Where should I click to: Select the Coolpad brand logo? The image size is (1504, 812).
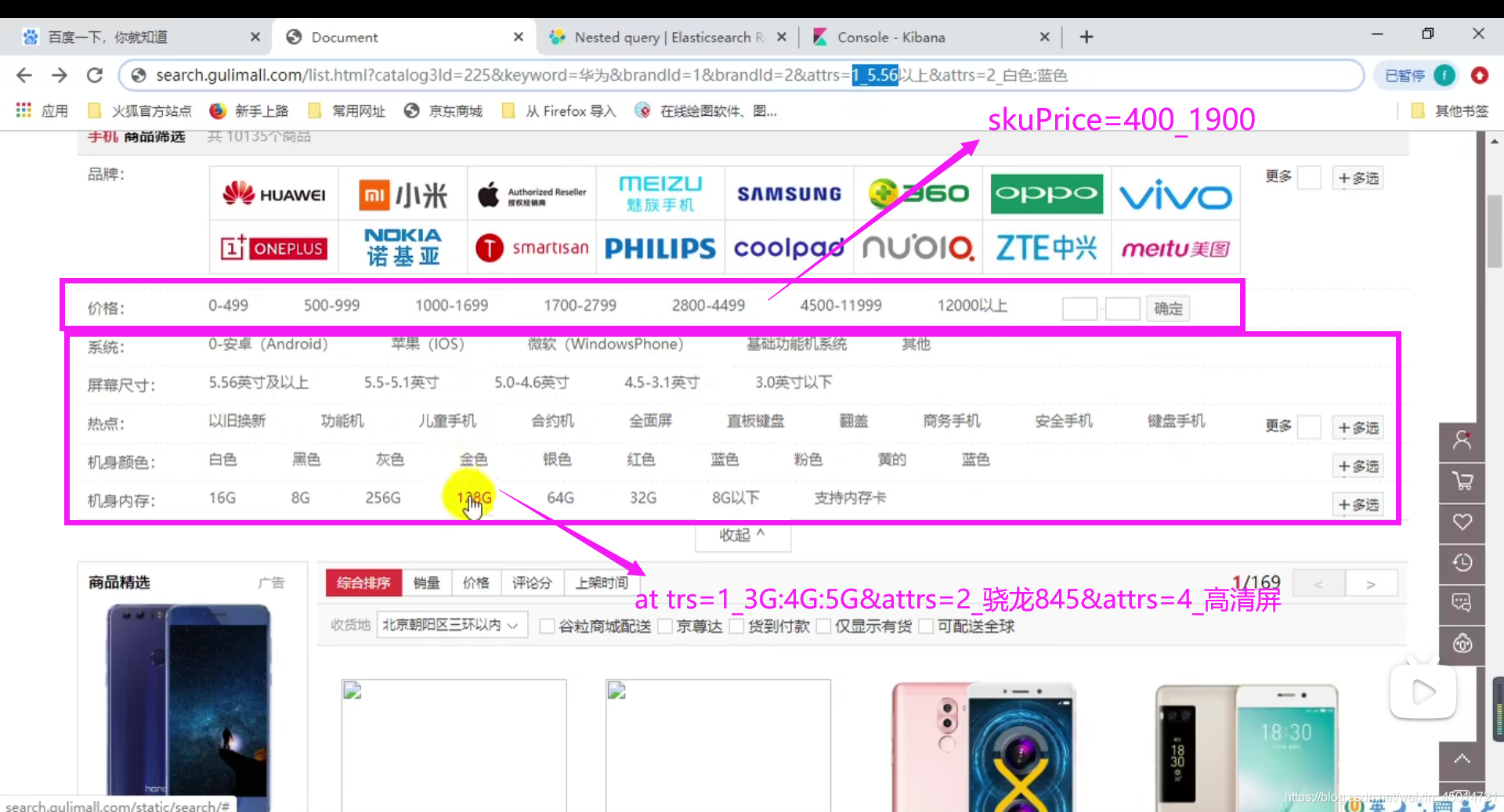789,248
